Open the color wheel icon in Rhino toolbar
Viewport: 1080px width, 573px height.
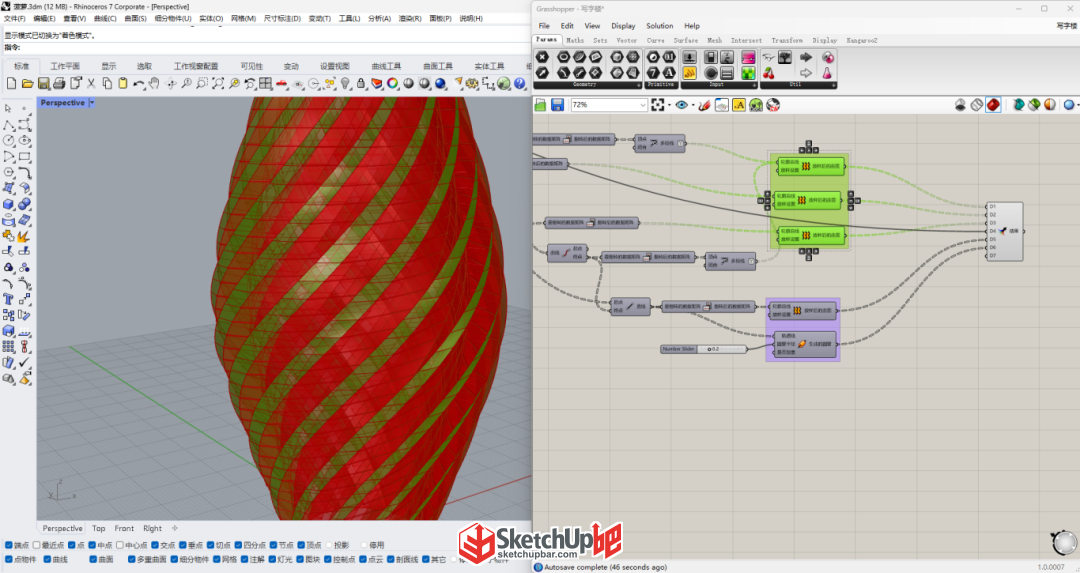tap(393, 83)
